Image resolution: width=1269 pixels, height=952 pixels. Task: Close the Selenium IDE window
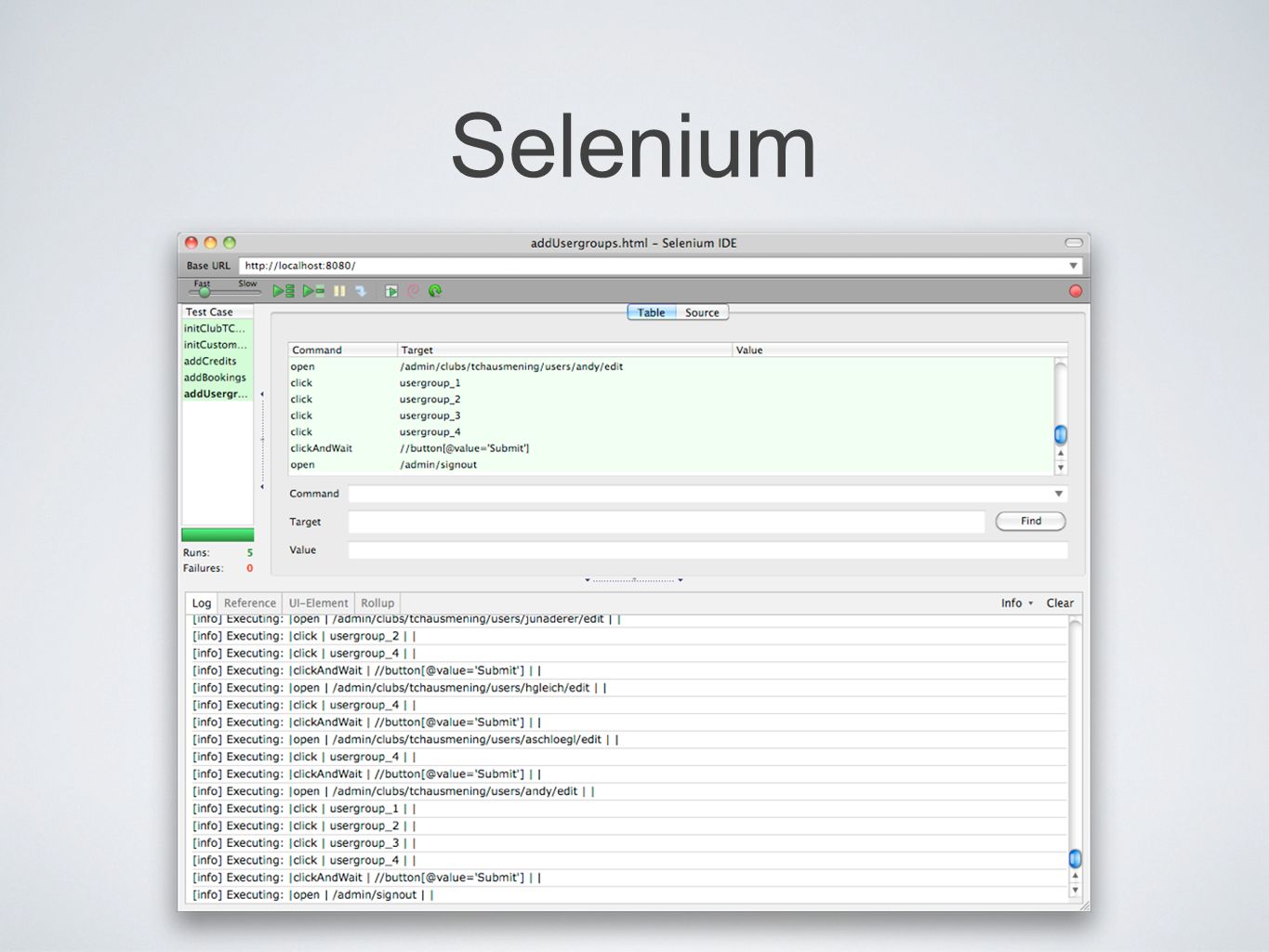coord(192,244)
